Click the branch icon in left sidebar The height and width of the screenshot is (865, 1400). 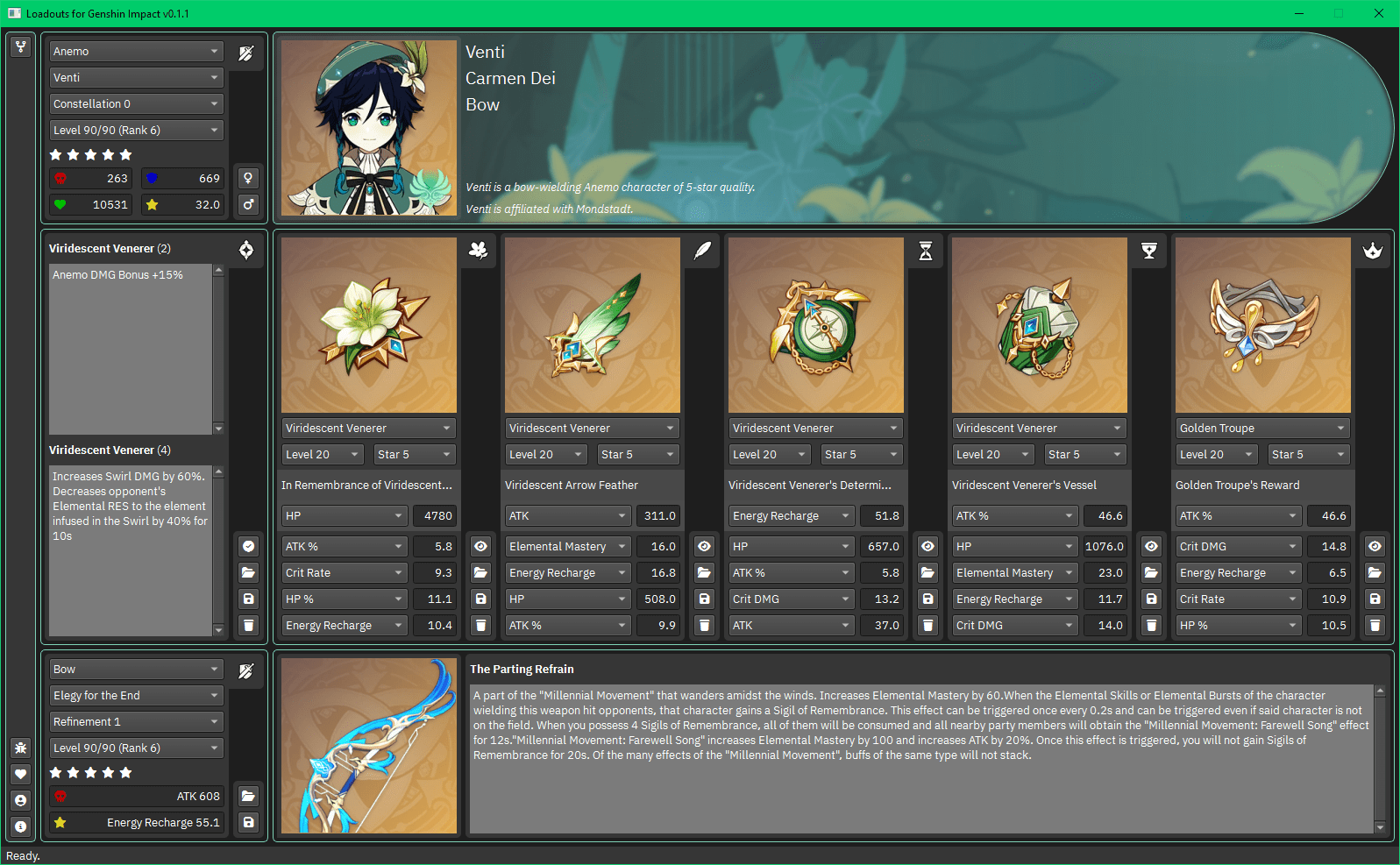tap(21, 46)
